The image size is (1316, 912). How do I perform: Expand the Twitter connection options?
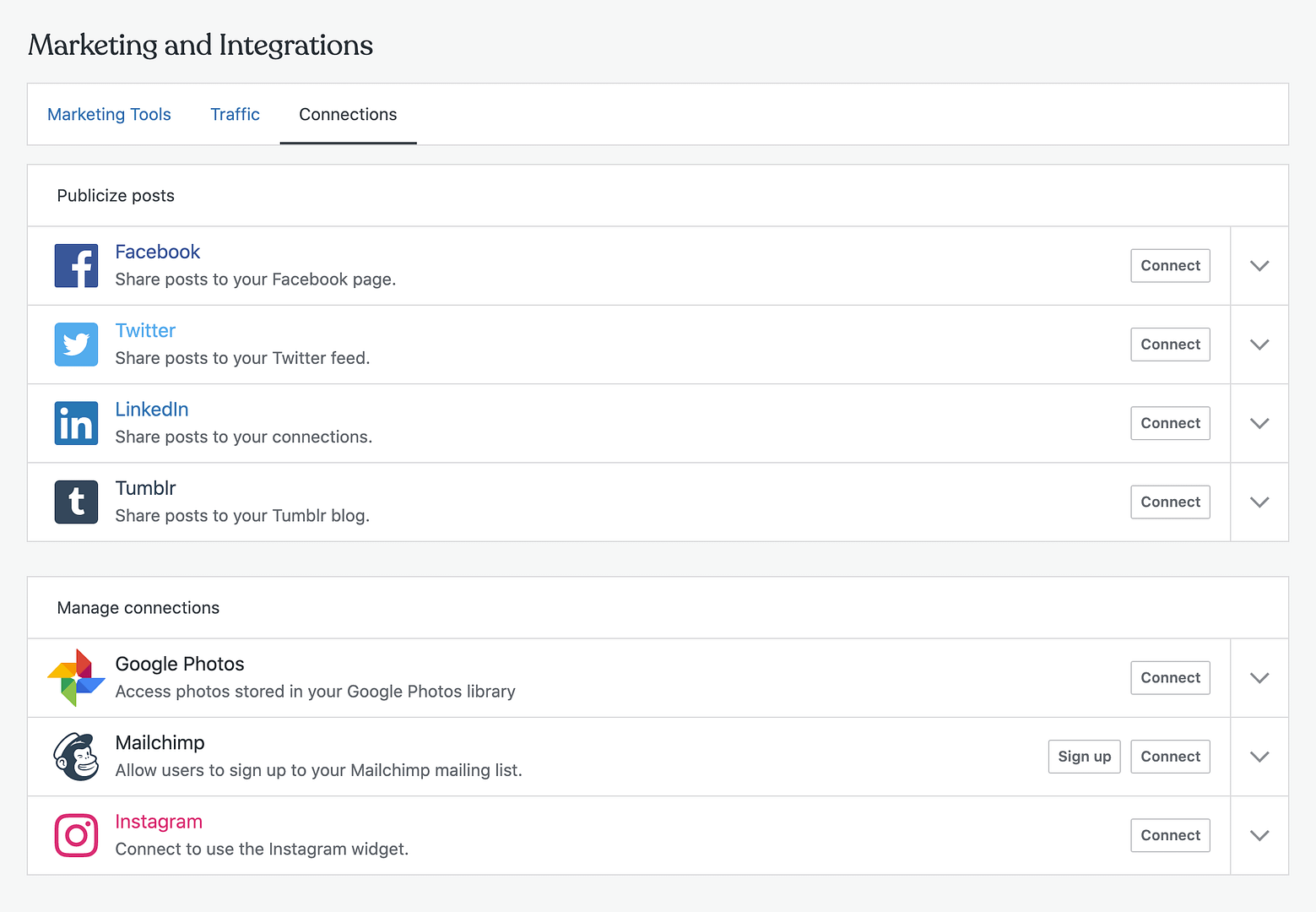(x=1259, y=344)
